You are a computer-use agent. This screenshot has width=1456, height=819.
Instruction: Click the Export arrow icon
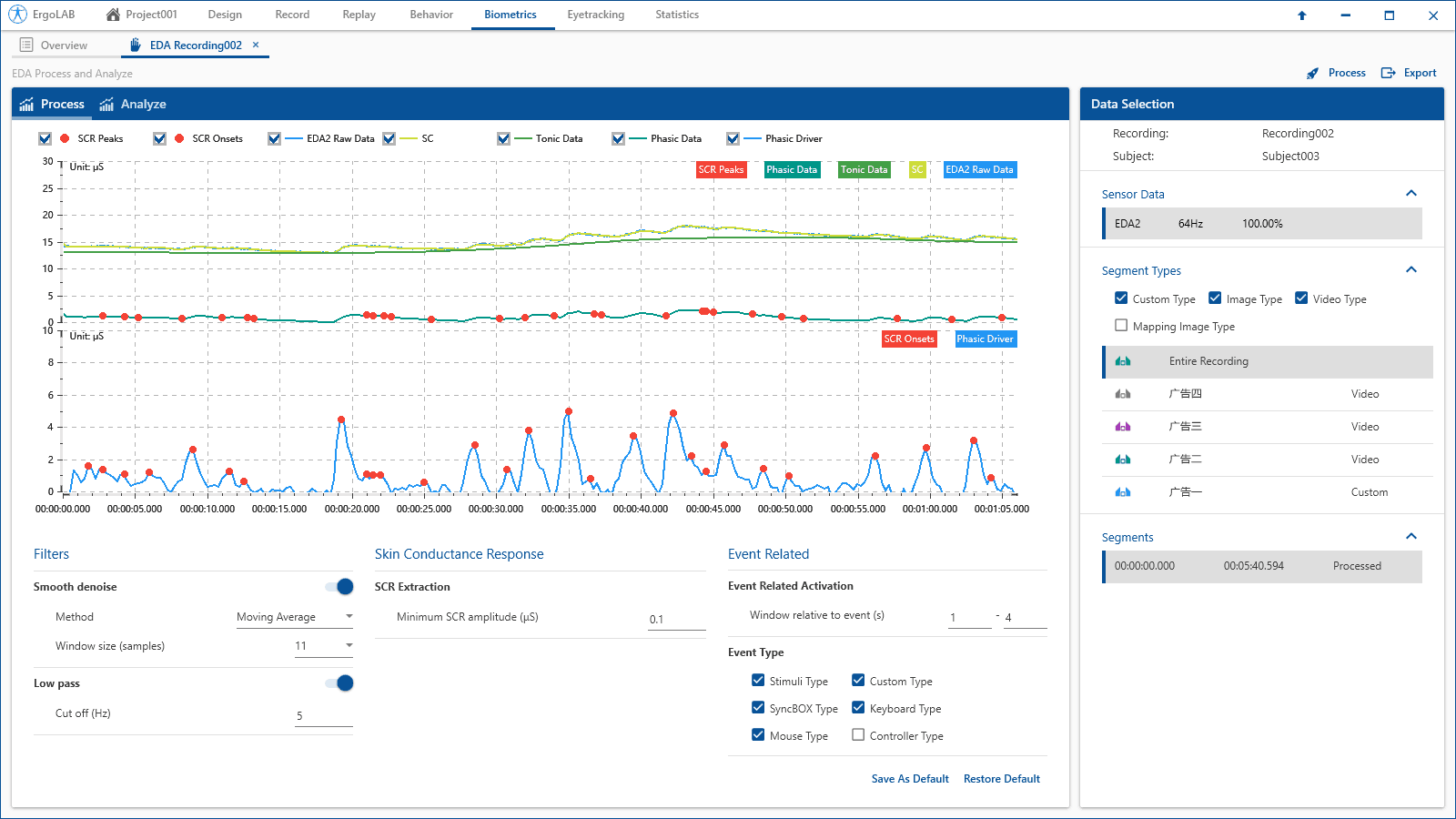[x=1389, y=73]
